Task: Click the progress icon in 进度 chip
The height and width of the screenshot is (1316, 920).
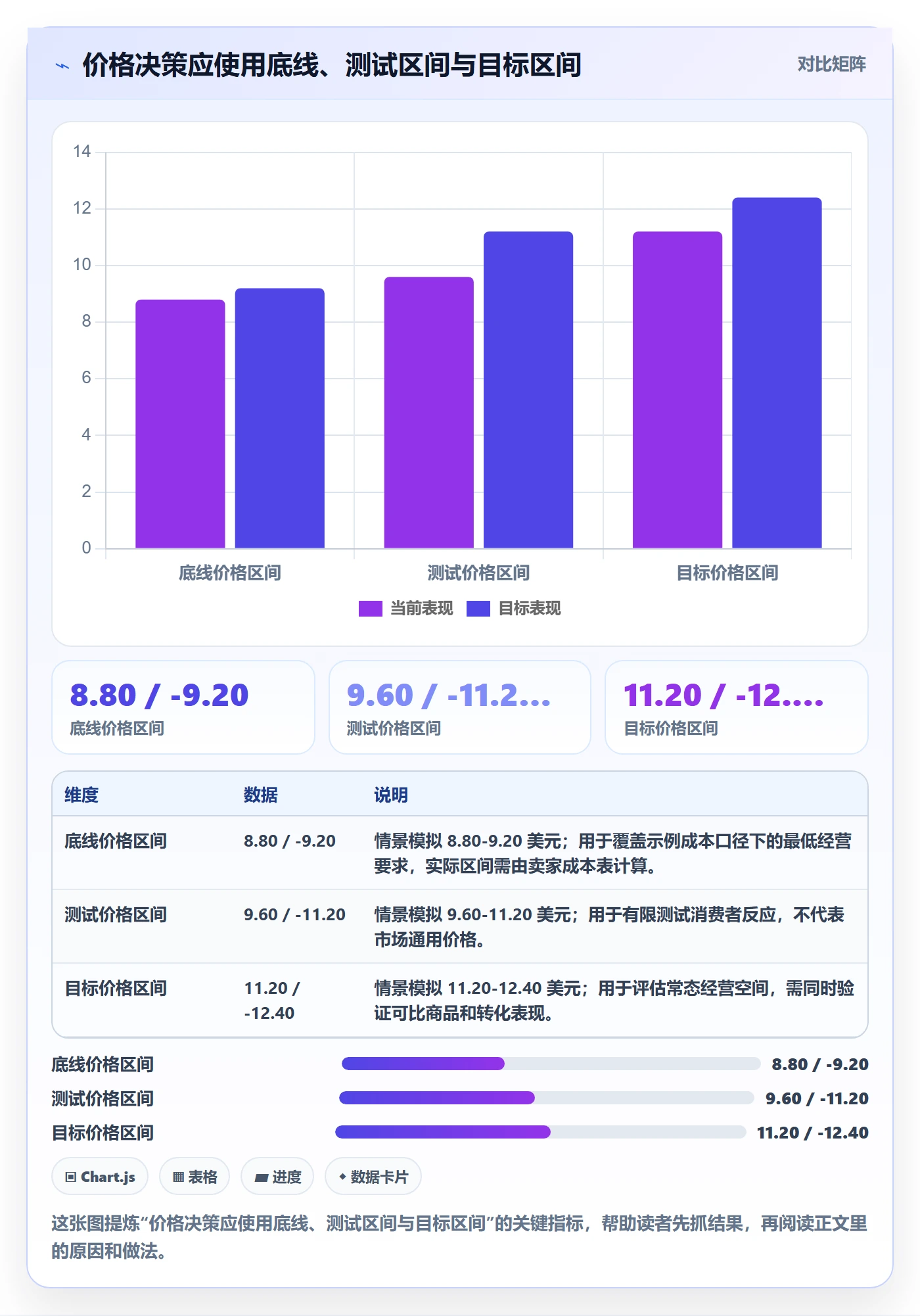Action: [262, 1177]
